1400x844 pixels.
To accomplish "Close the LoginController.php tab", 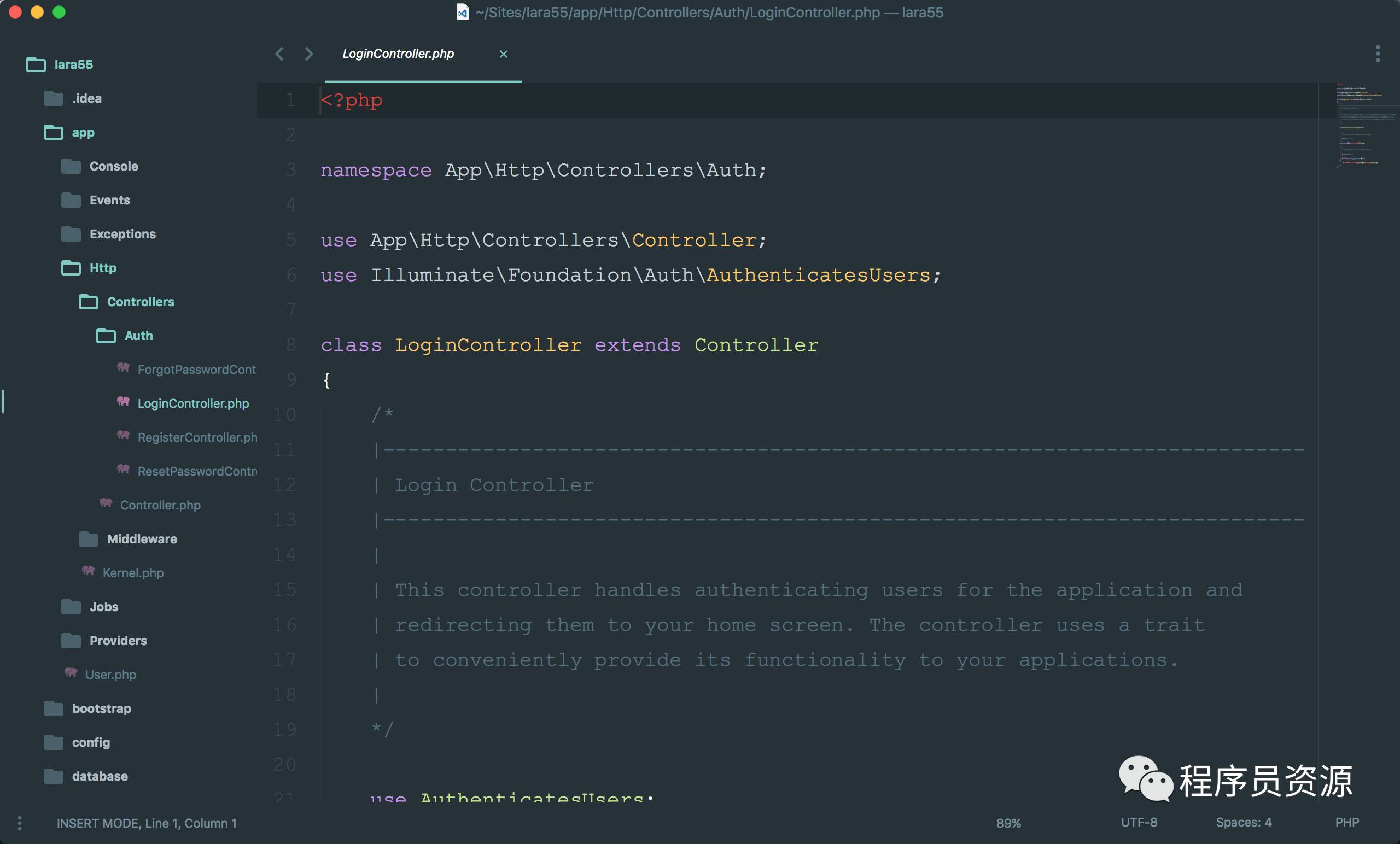I will (x=504, y=54).
